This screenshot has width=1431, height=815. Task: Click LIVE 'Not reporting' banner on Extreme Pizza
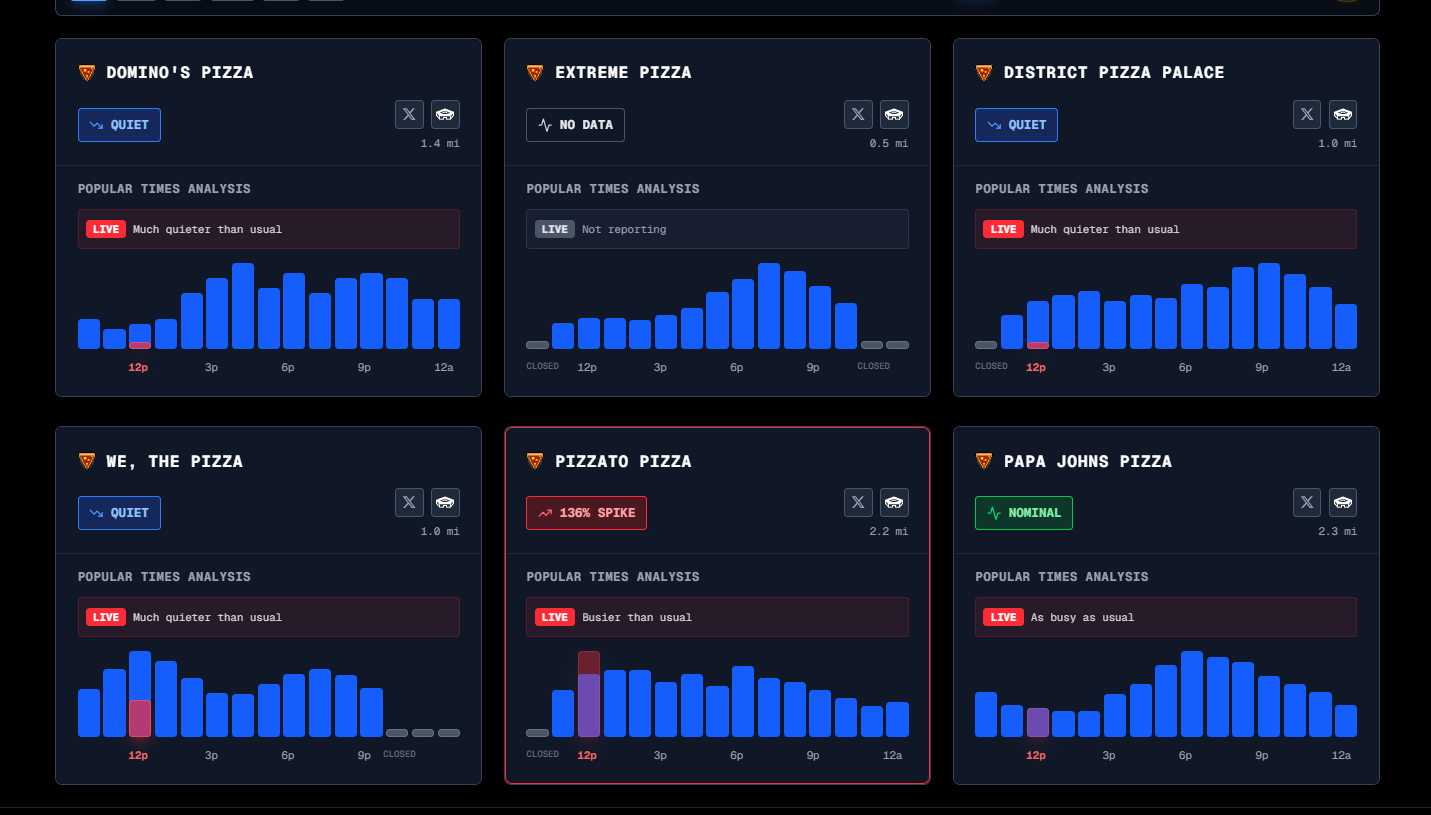[x=717, y=229]
